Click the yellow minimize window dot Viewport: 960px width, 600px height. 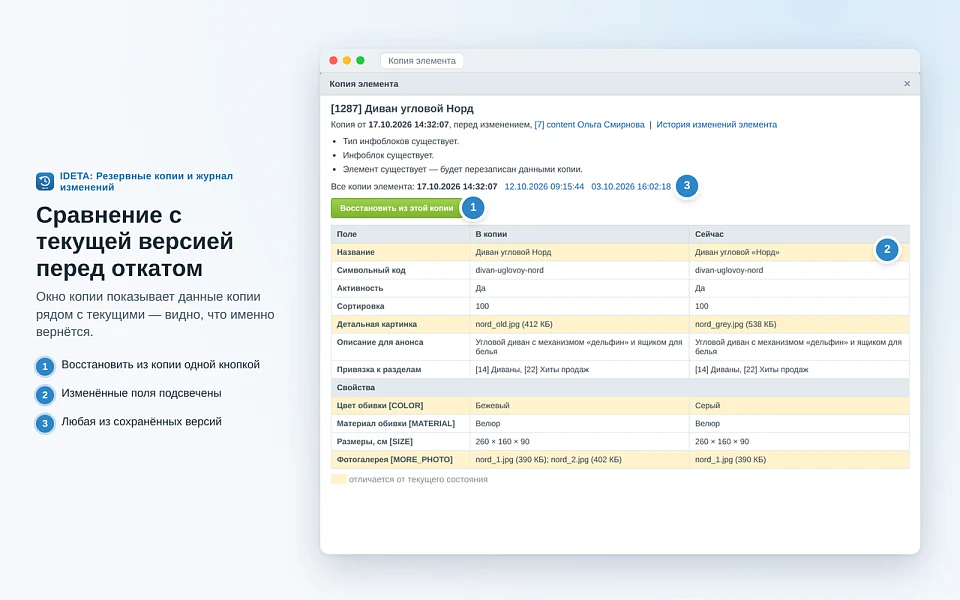[347, 60]
